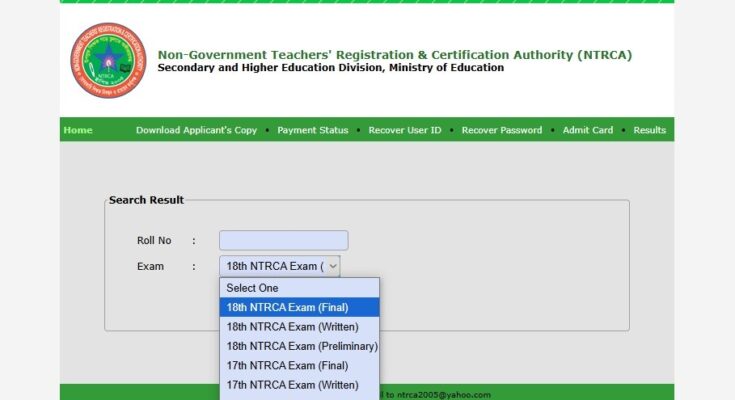Select 17th NTRCA Exam (Written) option

[300, 385]
